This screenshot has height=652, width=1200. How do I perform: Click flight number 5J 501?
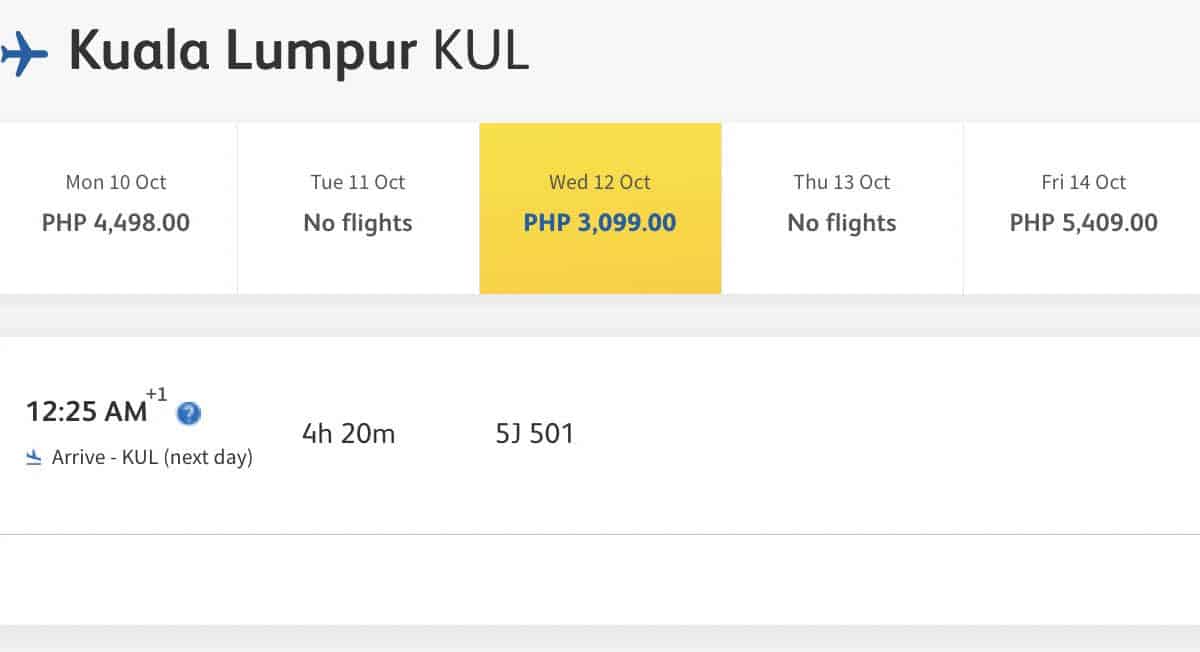click(535, 434)
